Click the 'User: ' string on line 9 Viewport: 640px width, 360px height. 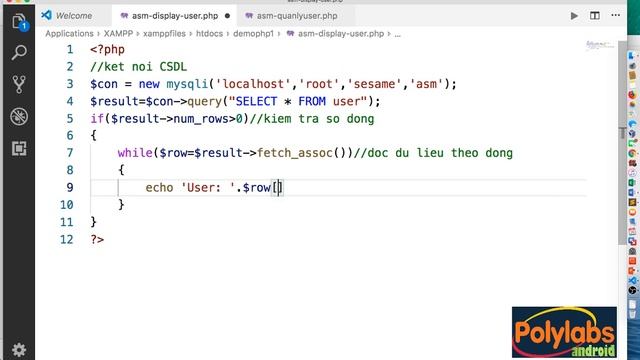point(208,188)
